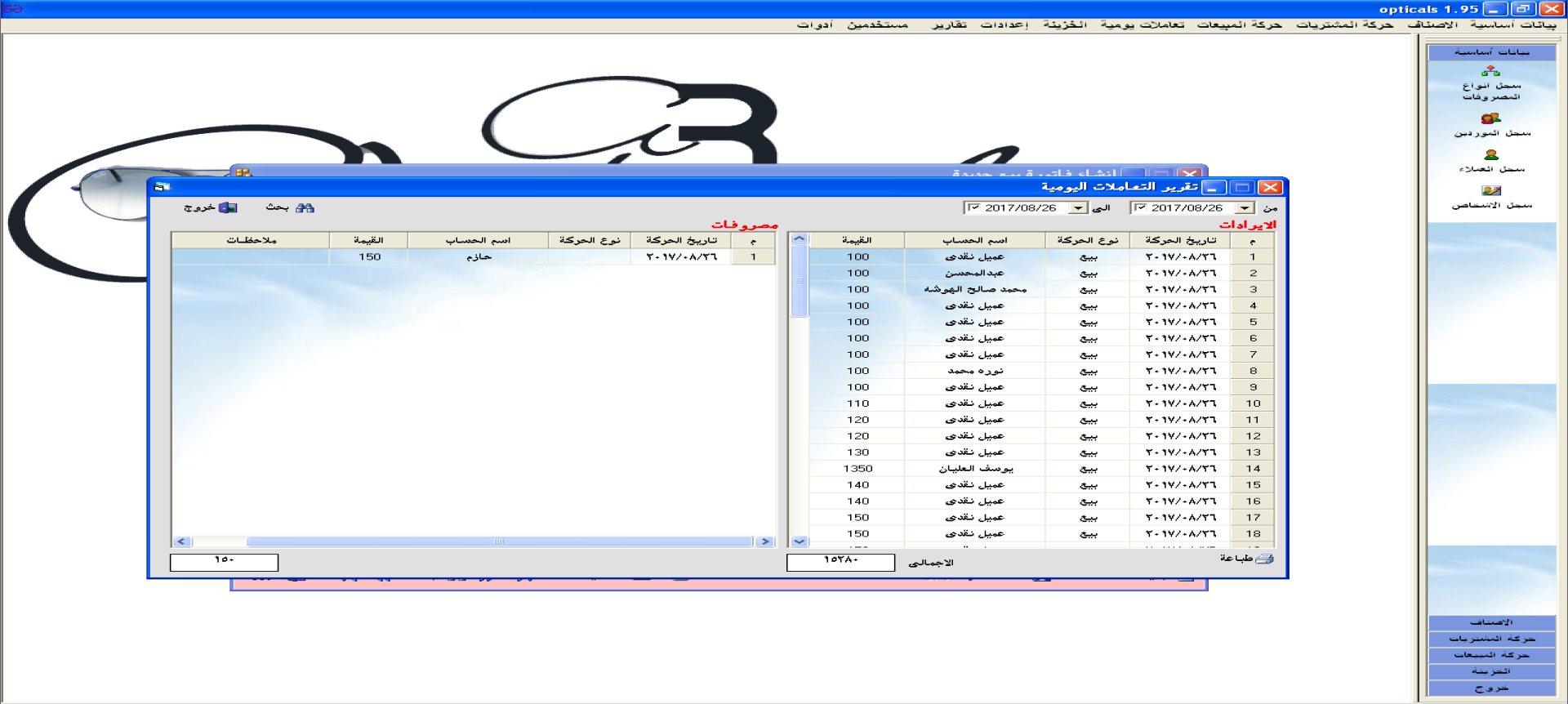This screenshot has width=1568, height=704.
Task: Click revenues نوع الحركة column header
Action: tap(1088, 240)
